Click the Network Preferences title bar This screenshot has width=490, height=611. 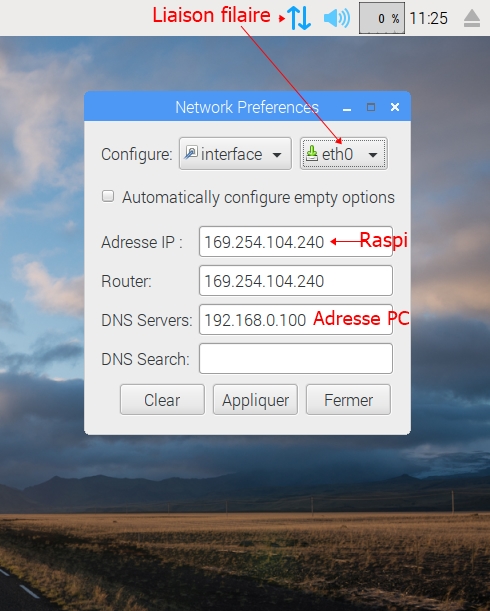point(247,107)
